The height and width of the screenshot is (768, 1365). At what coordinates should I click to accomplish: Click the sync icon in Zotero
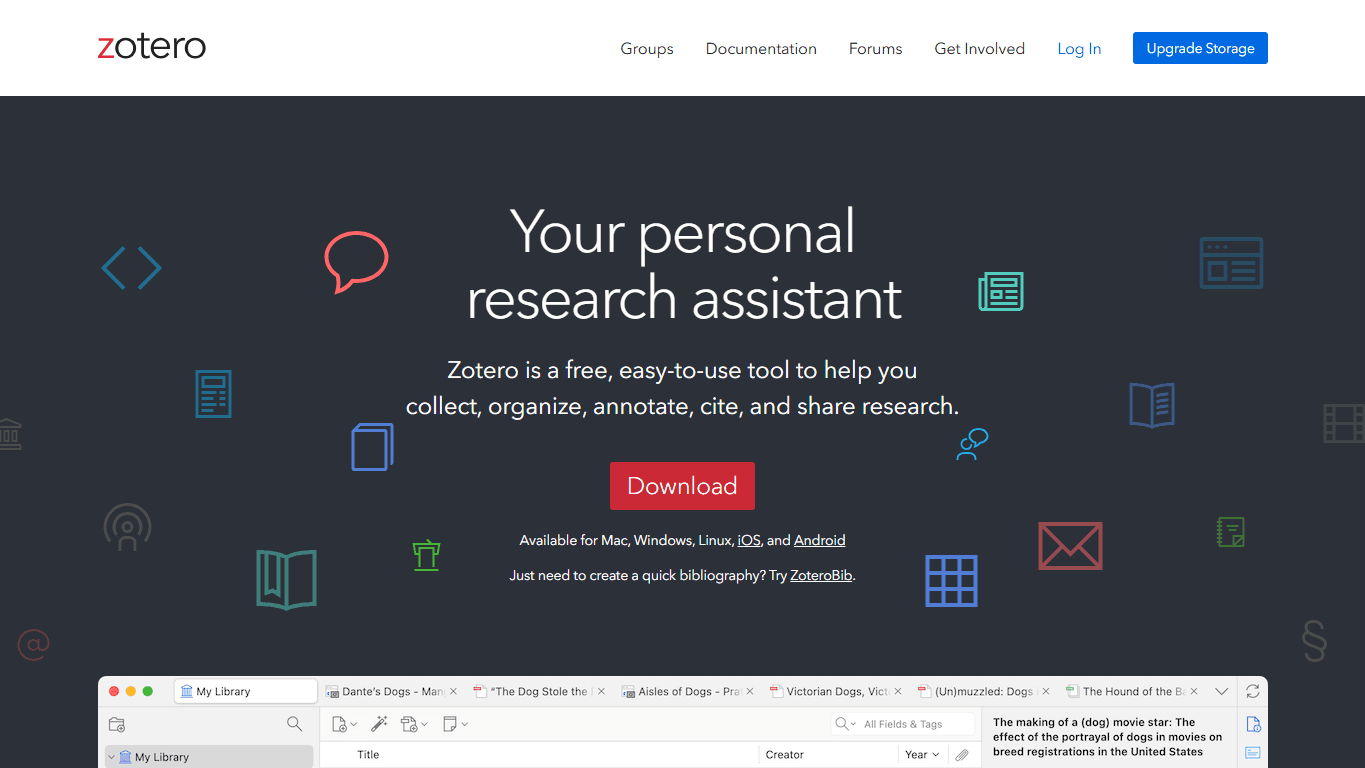pyautogui.click(x=1253, y=691)
